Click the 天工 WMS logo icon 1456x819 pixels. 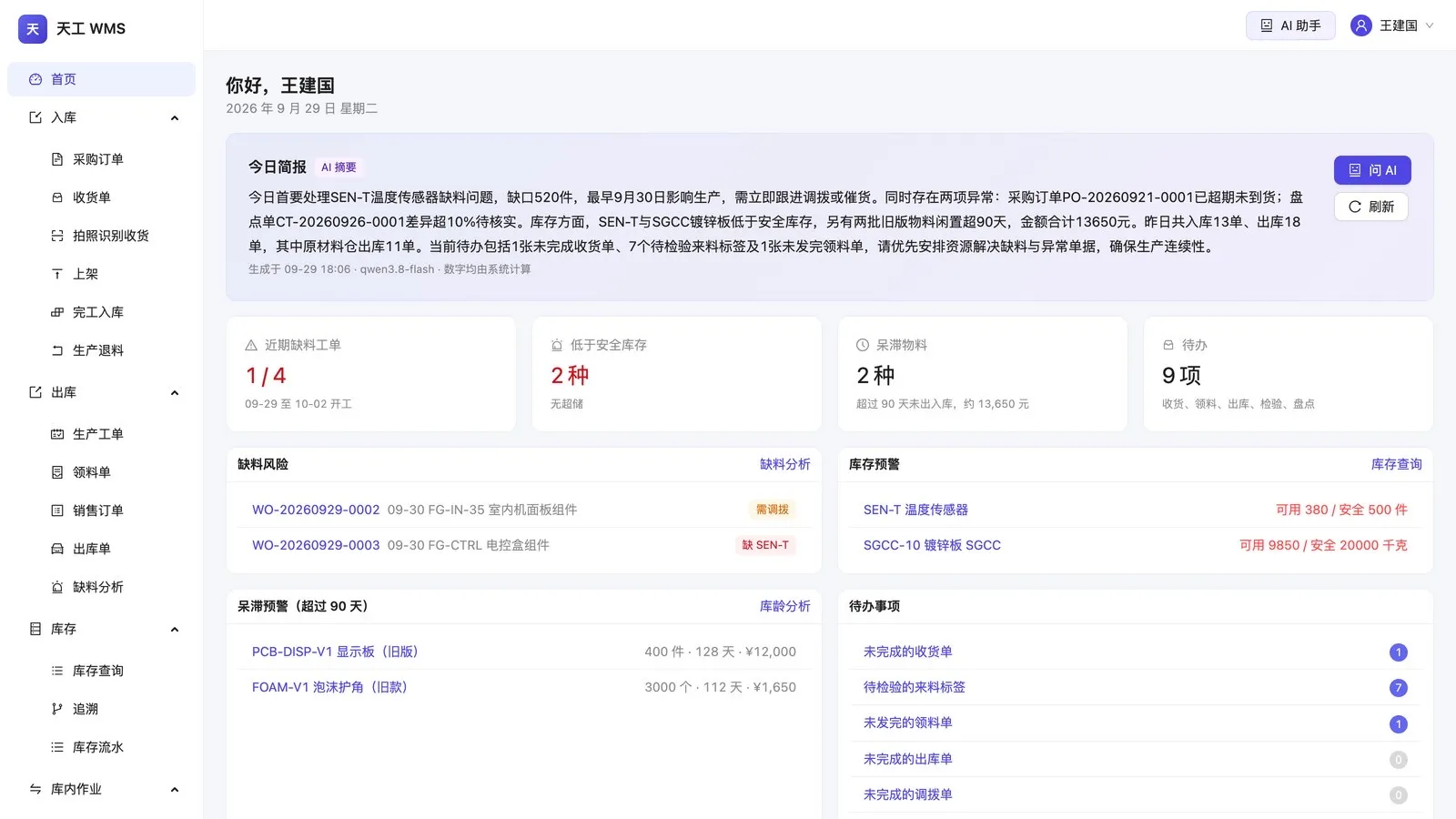(x=33, y=29)
